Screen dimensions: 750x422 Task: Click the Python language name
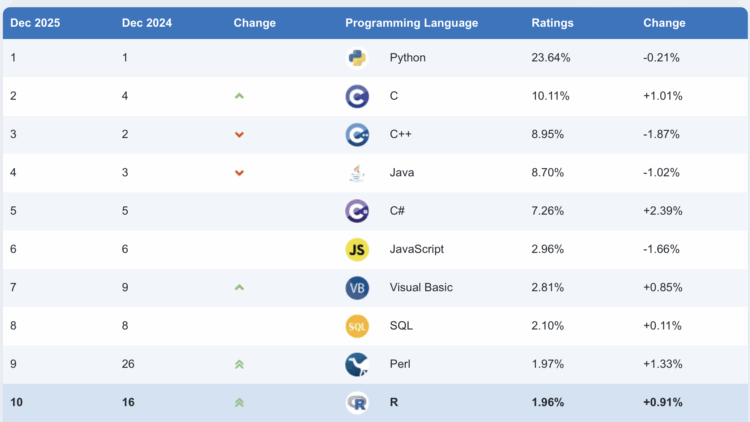[407, 58]
